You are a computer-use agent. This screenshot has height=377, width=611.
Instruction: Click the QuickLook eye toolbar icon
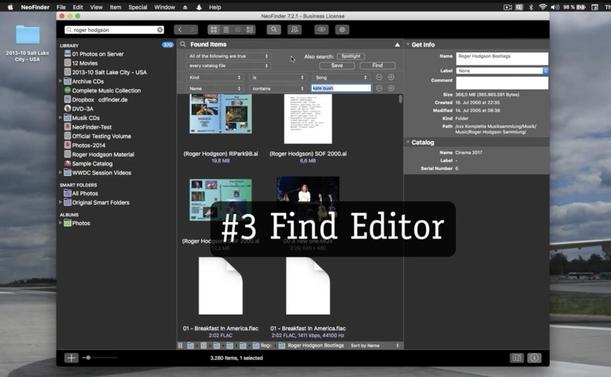(321, 30)
